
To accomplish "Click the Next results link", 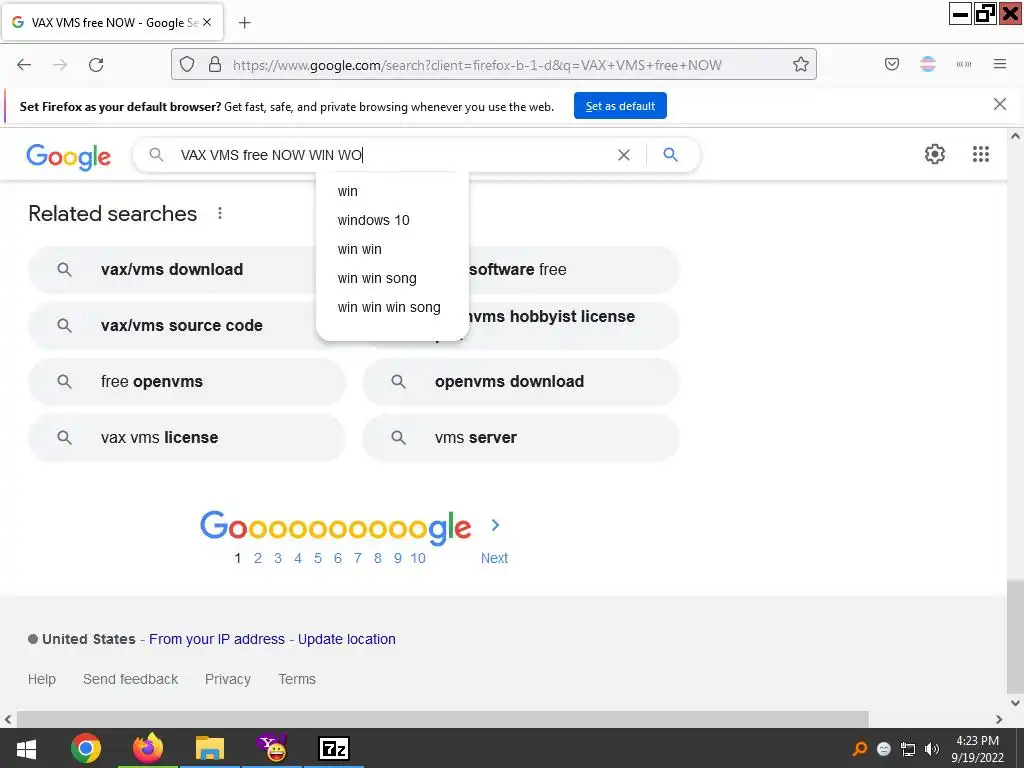I will click(494, 558).
